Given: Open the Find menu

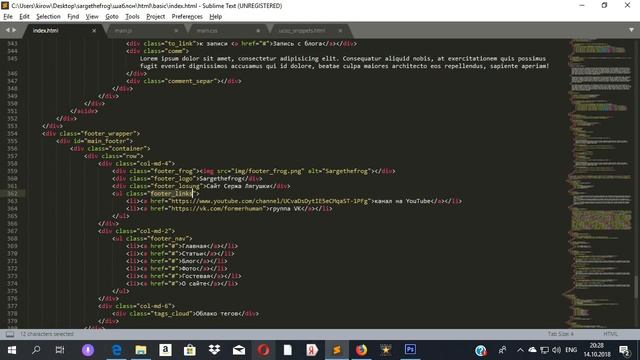Looking at the screenshot, I should [x=73, y=16].
